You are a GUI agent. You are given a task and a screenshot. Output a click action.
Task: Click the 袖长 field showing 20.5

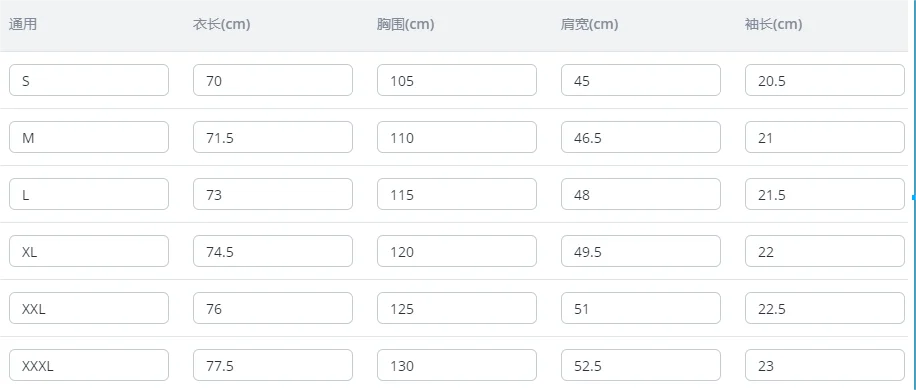coord(825,80)
